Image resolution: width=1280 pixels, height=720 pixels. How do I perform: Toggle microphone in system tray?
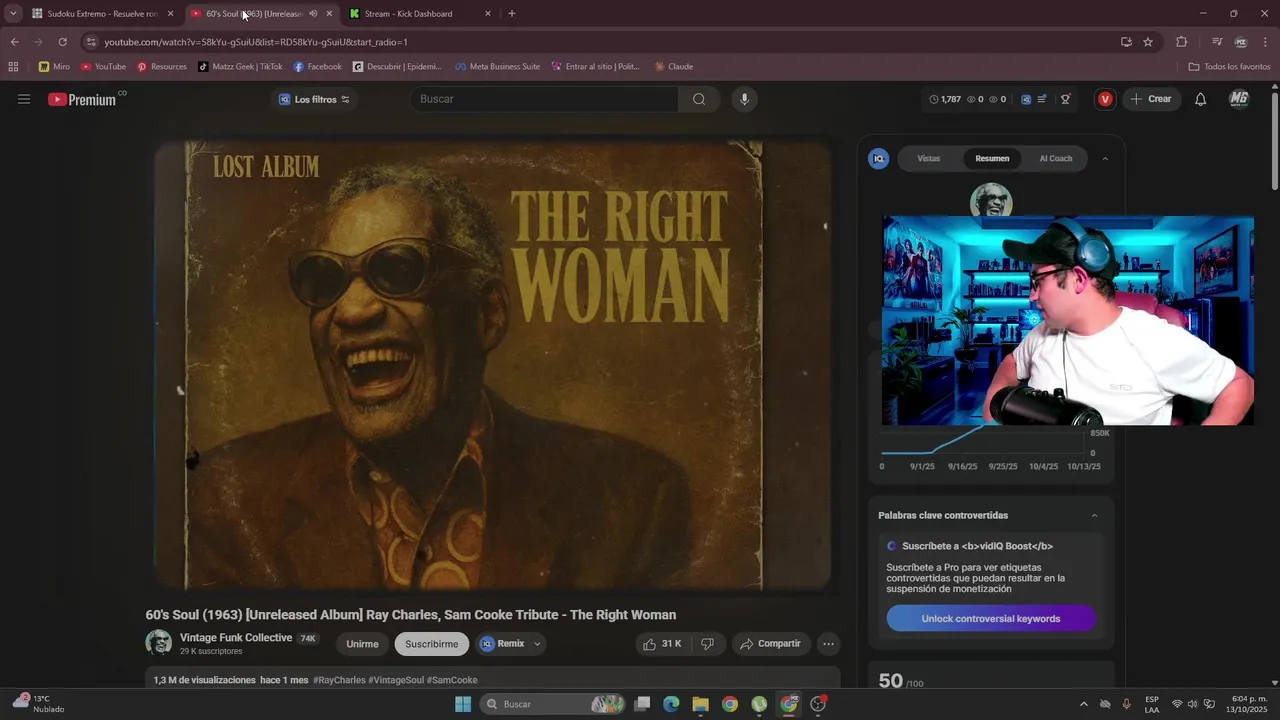(x=1127, y=704)
